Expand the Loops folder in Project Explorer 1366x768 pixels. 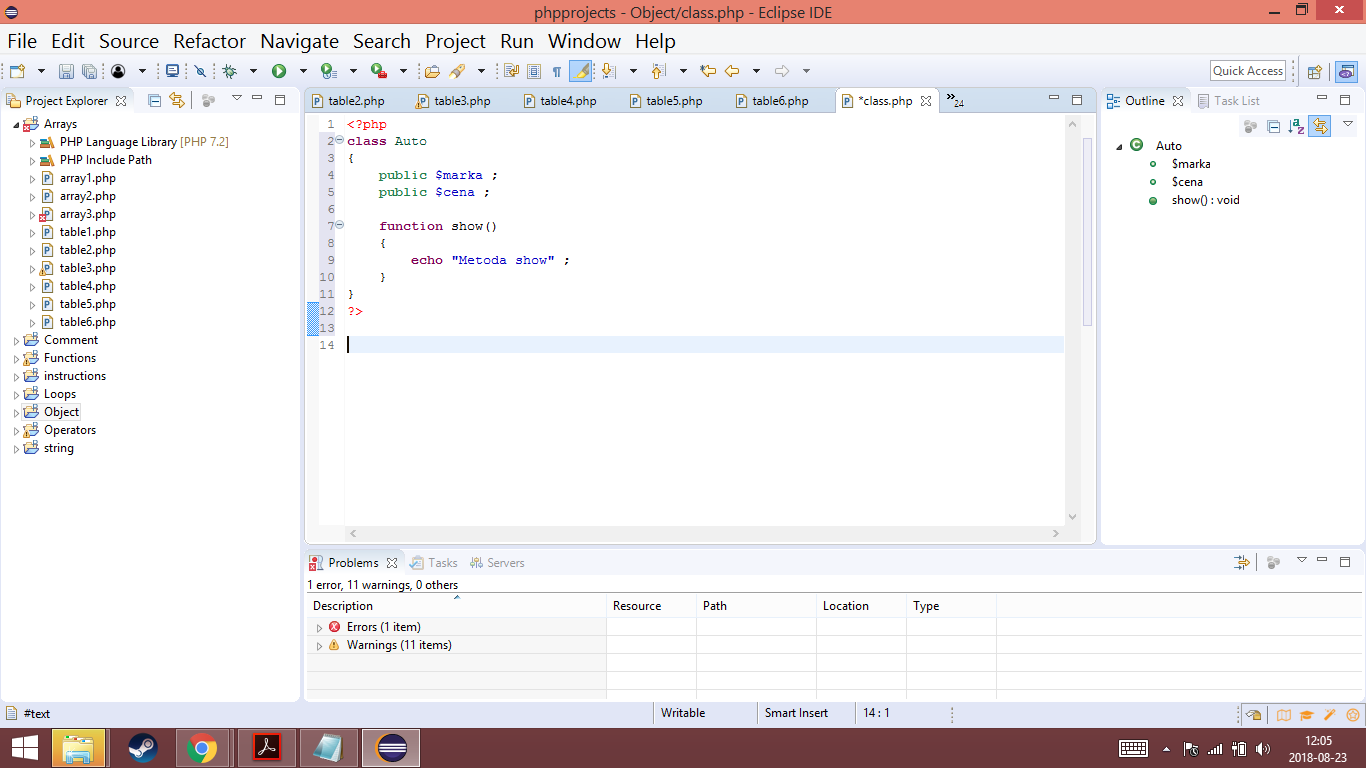15,393
